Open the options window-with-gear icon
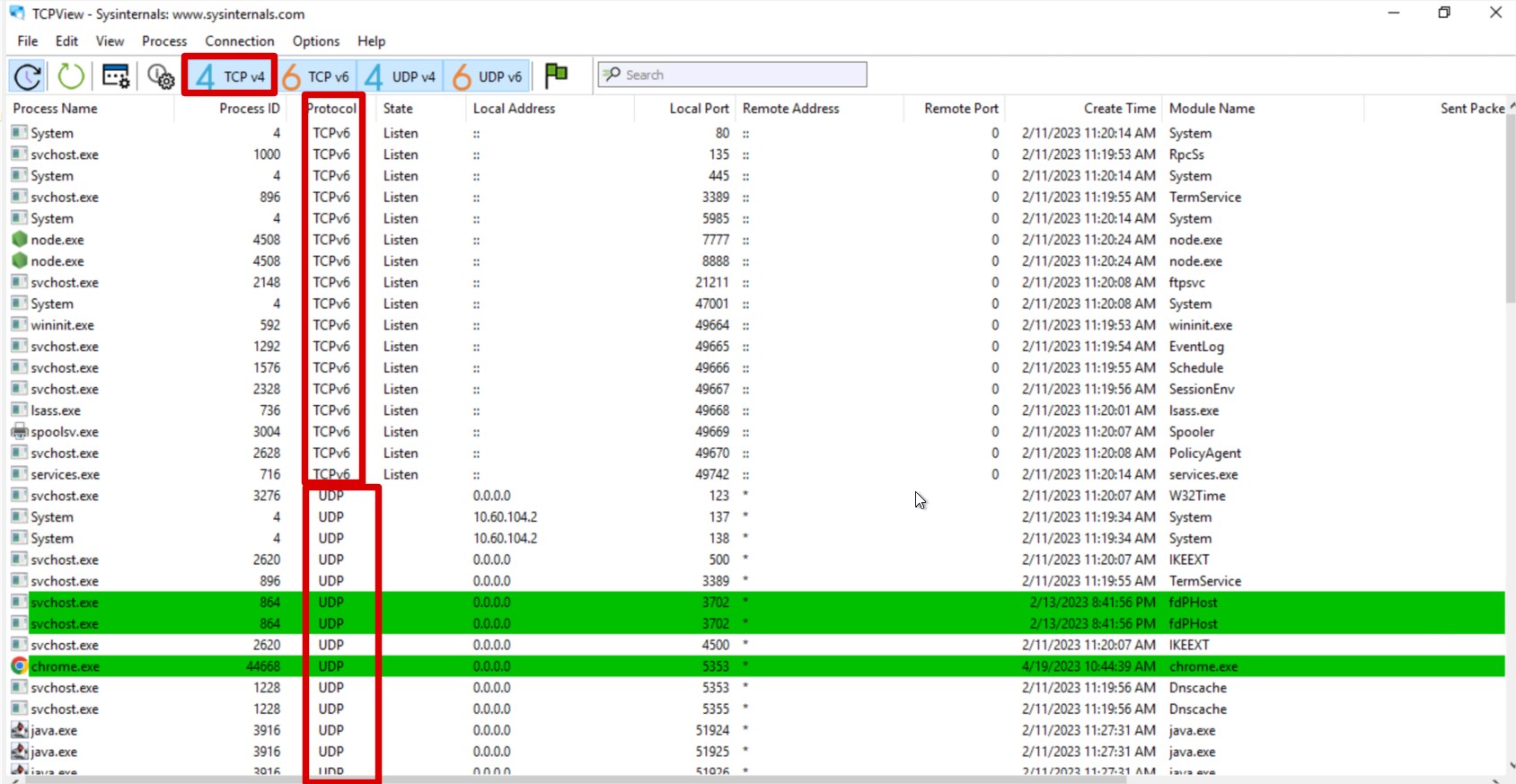 point(116,76)
